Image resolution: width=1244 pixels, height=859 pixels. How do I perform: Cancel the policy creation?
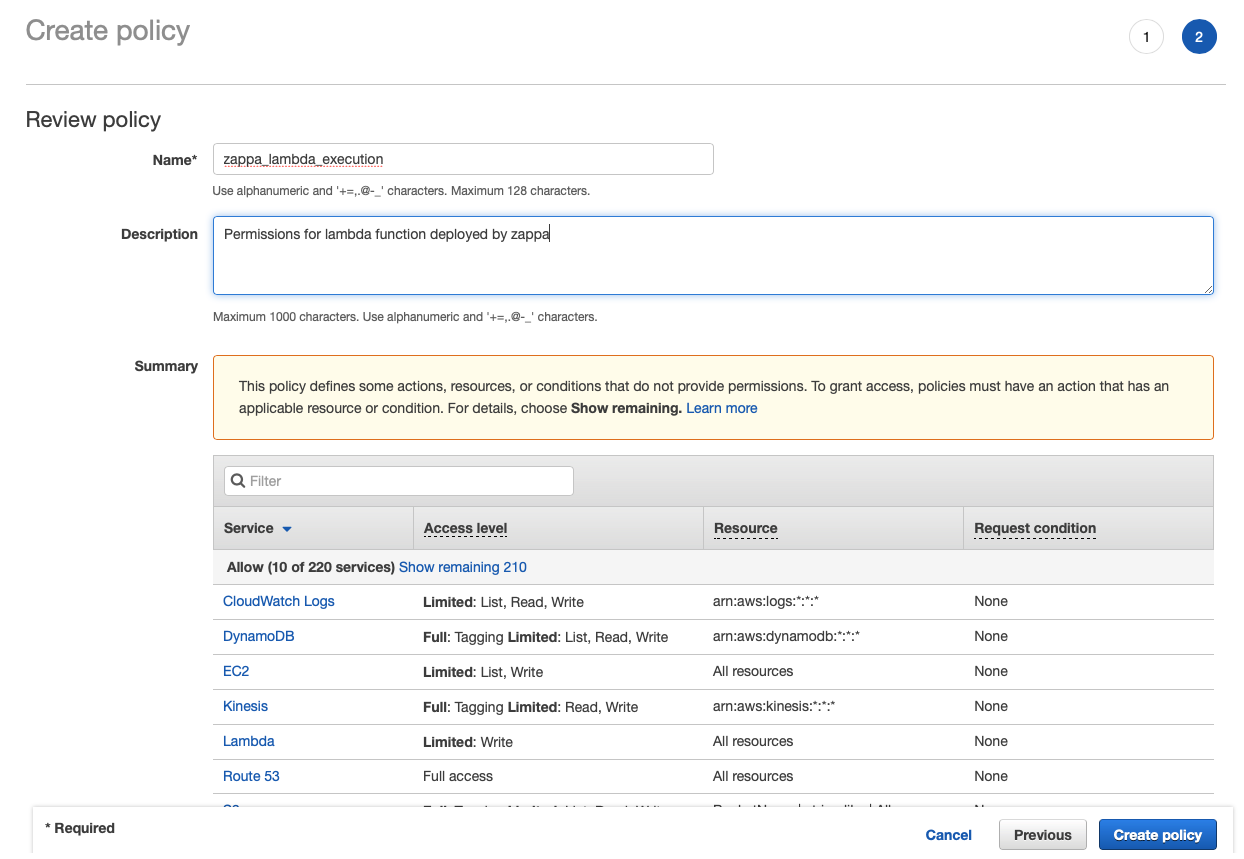coord(948,834)
